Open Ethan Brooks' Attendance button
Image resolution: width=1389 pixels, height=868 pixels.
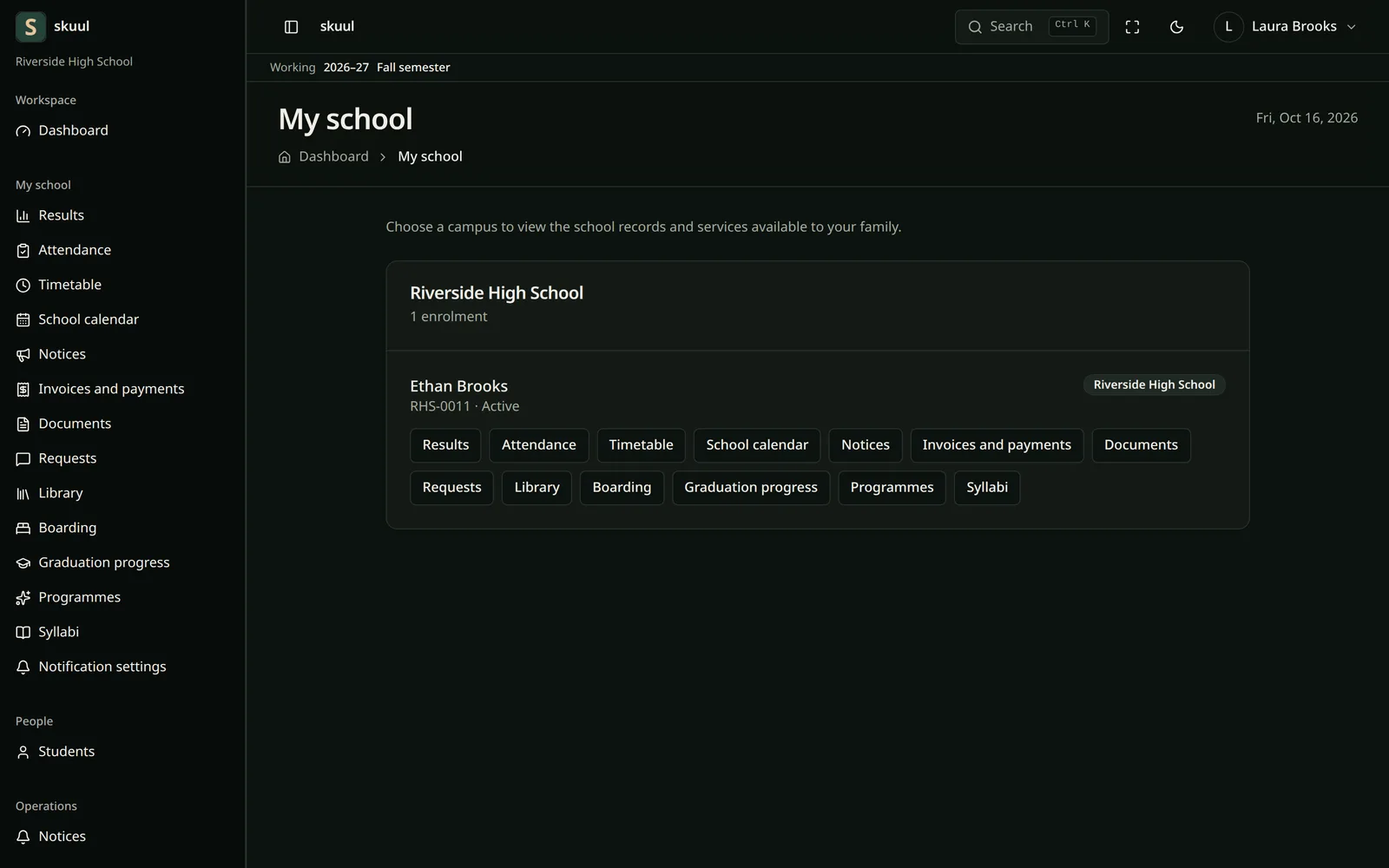[539, 445]
